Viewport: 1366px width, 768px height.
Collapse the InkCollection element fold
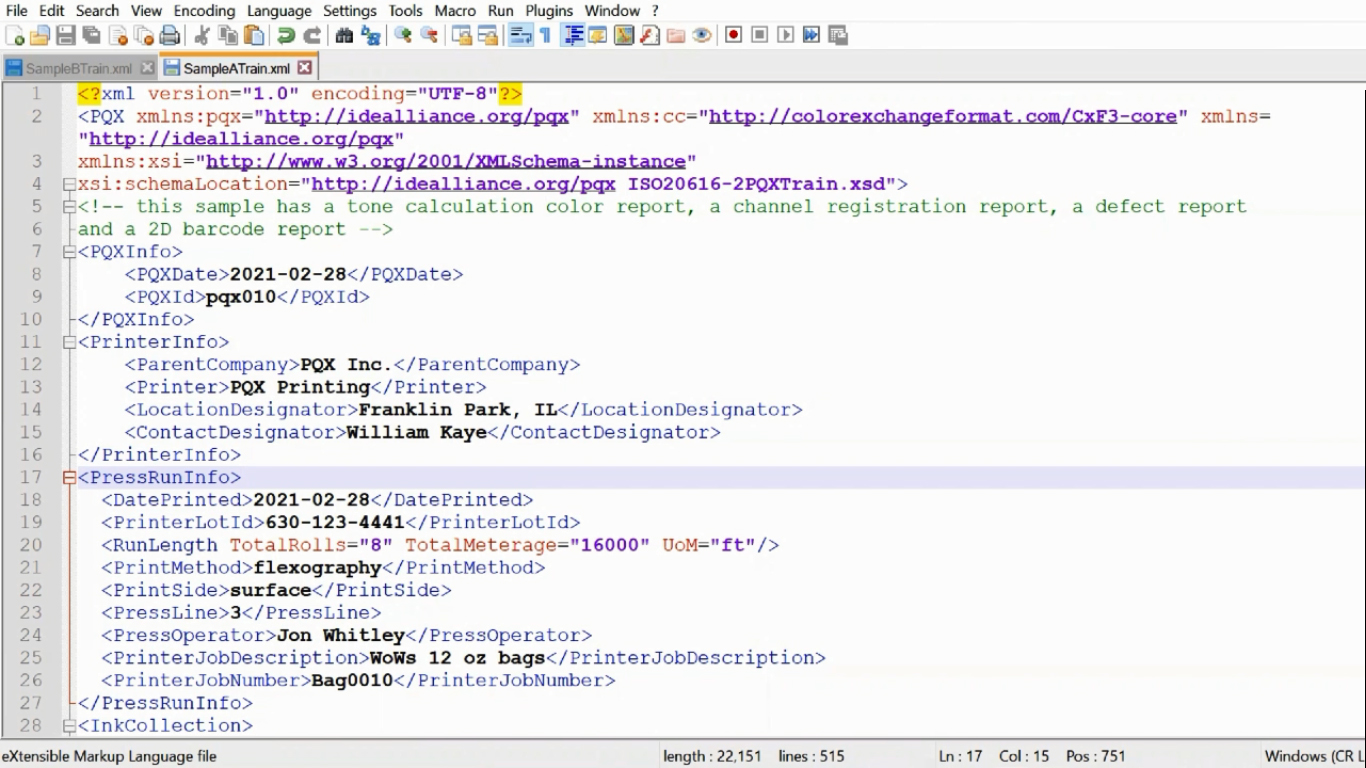pos(69,726)
